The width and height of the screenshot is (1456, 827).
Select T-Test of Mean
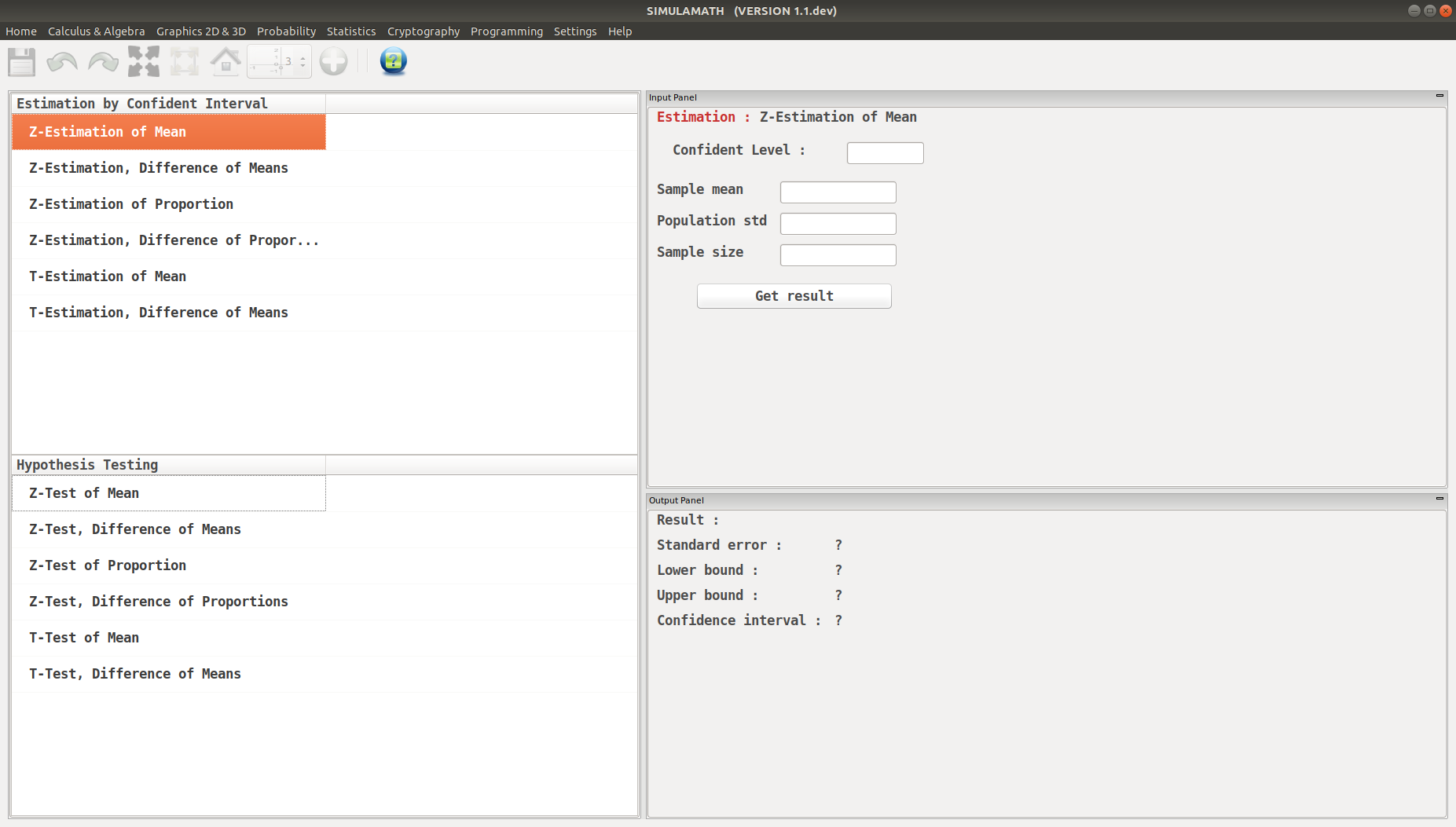click(x=169, y=638)
